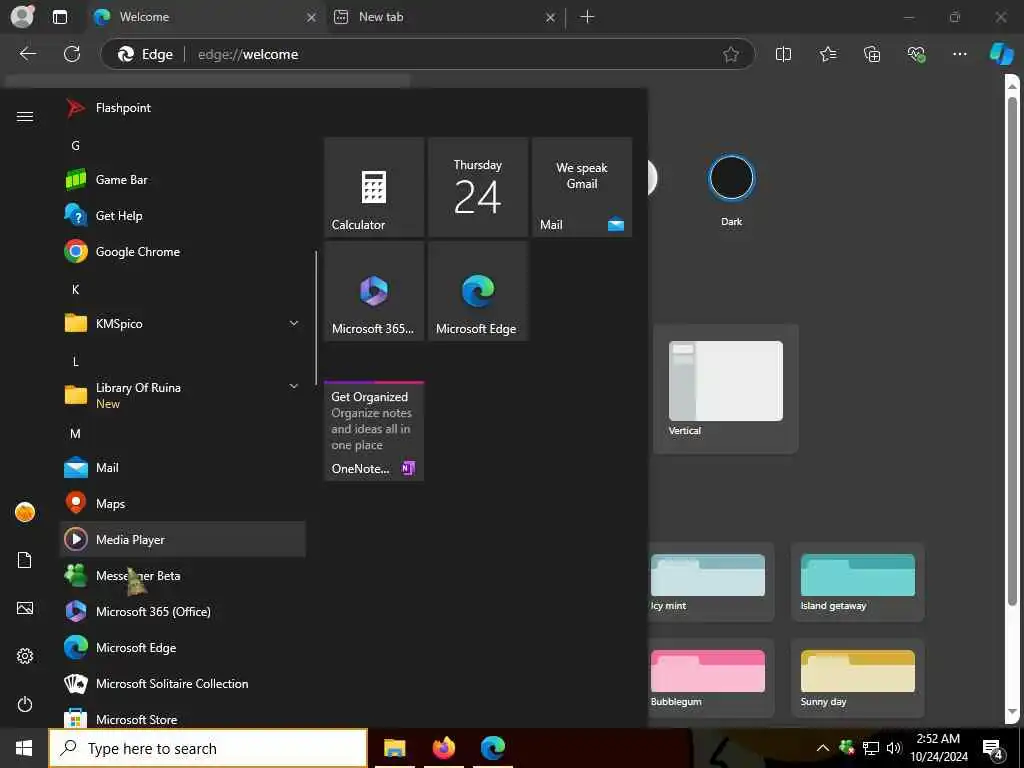The width and height of the screenshot is (1024, 768).
Task: Open the Windows Start button
Action: [24, 748]
